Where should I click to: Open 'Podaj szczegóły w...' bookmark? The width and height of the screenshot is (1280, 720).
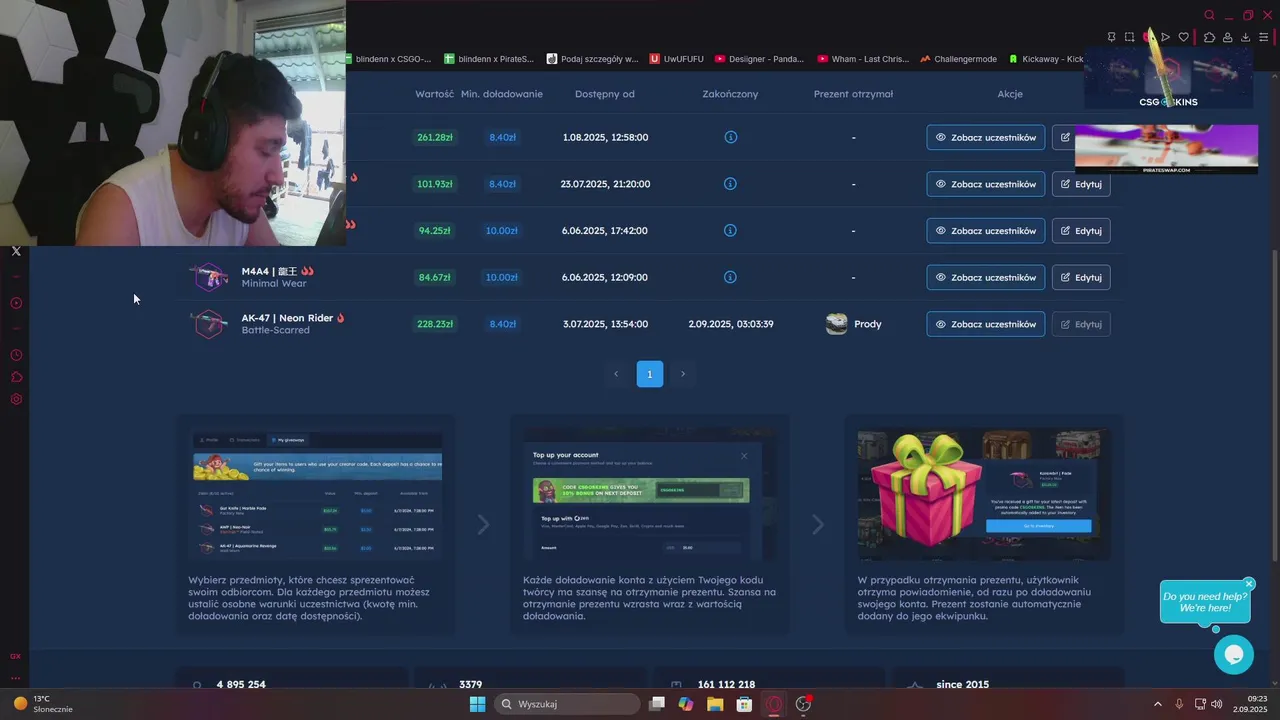pyautogui.click(x=592, y=59)
